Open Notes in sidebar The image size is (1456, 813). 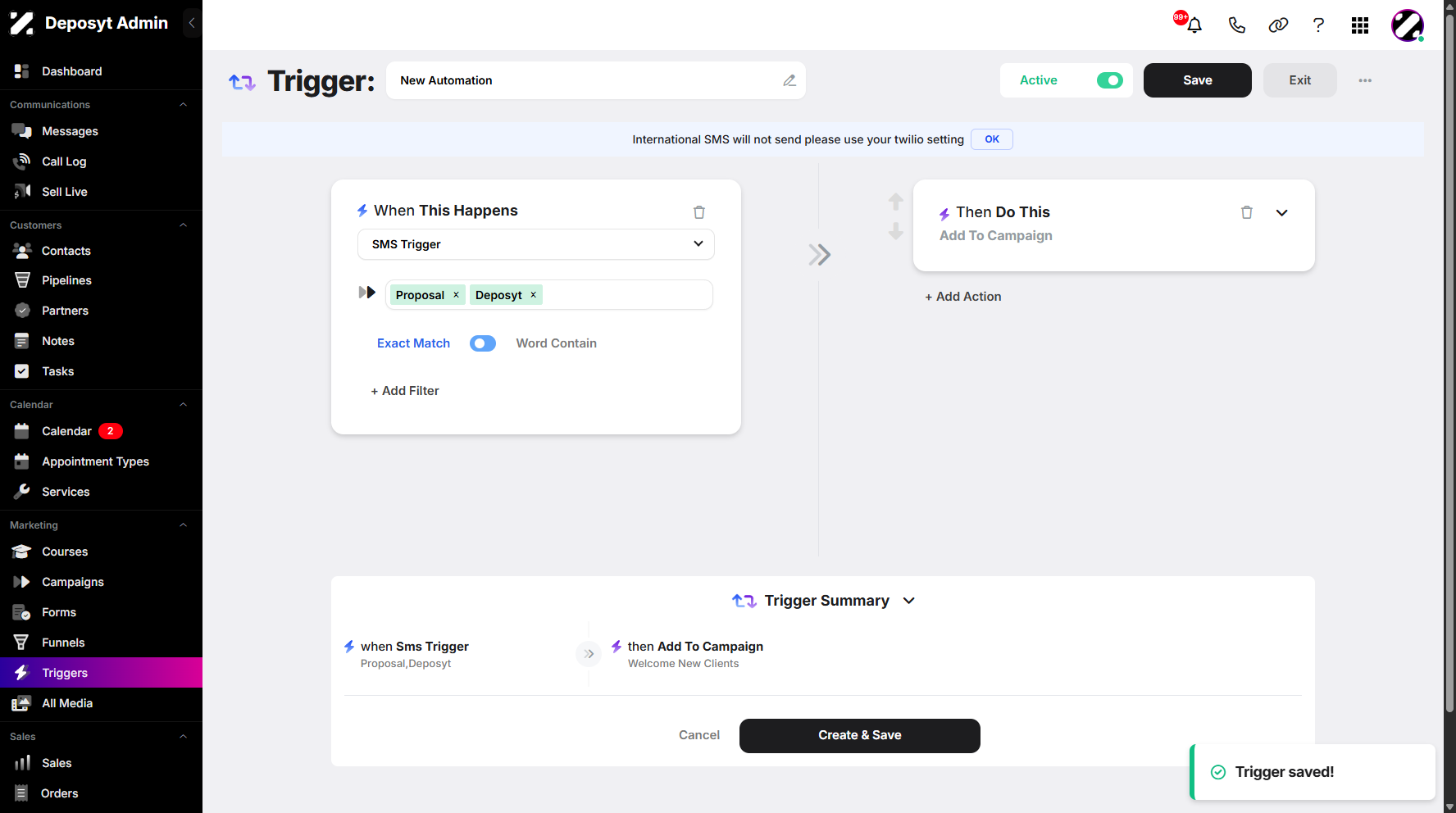[x=101, y=341]
